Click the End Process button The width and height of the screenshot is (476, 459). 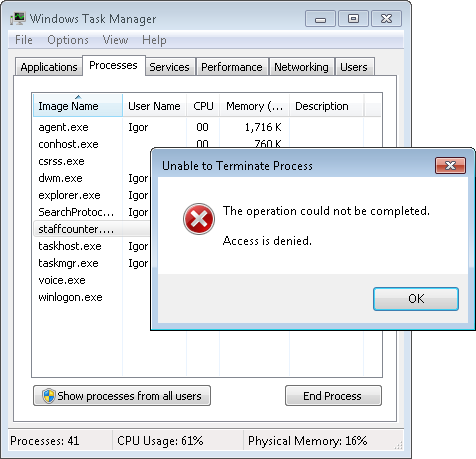pos(333,396)
